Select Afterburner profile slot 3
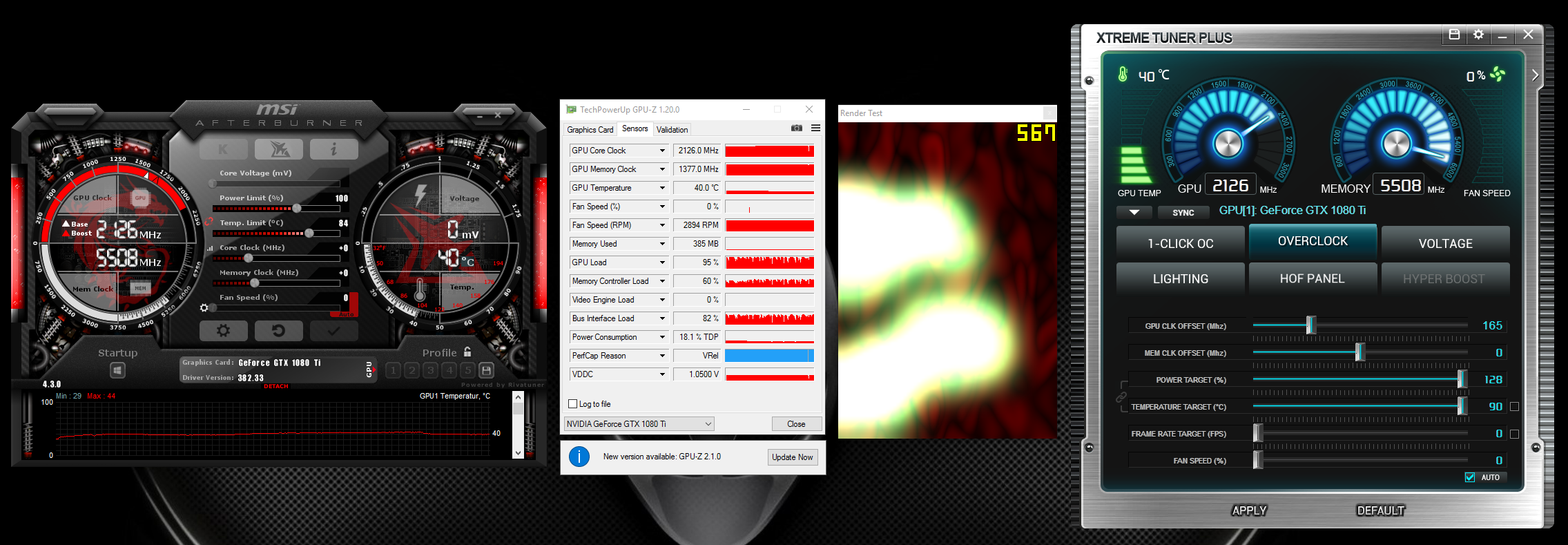 pyautogui.click(x=430, y=370)
